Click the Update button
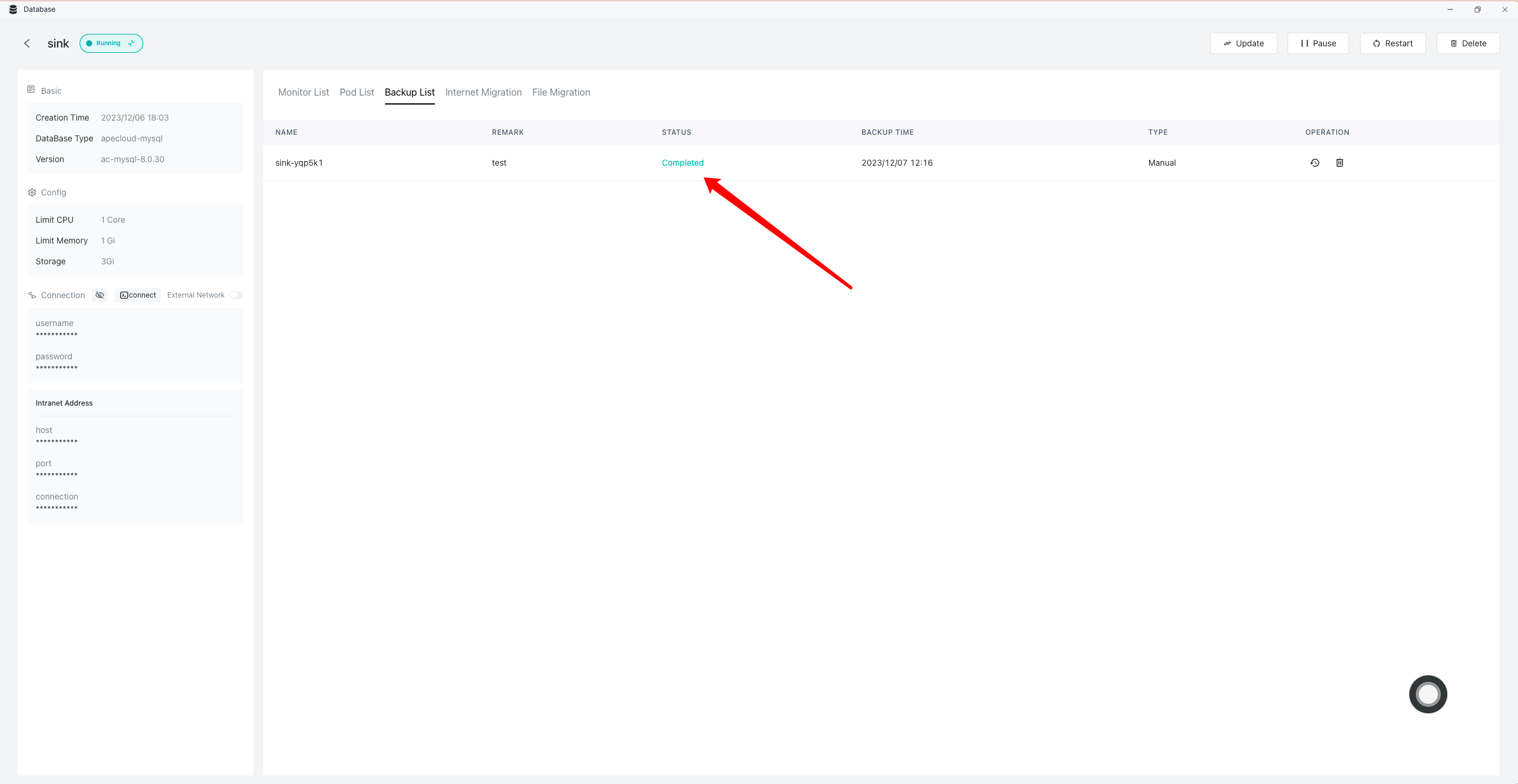Image resolution: width=1518 pixels, height=784 pixels. [1244, 43]
